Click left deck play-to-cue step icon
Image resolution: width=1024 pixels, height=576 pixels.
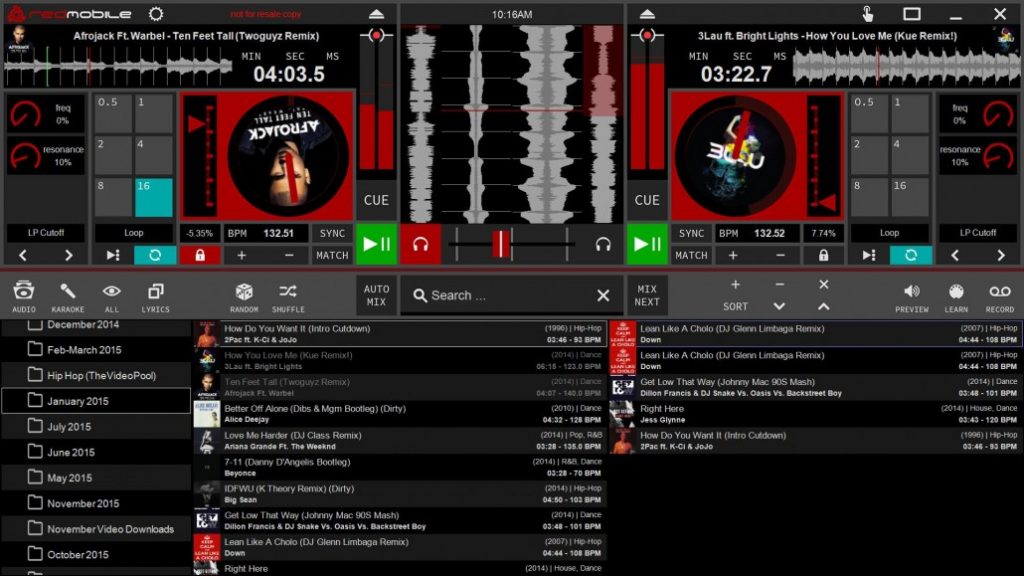tap(113, 255)
